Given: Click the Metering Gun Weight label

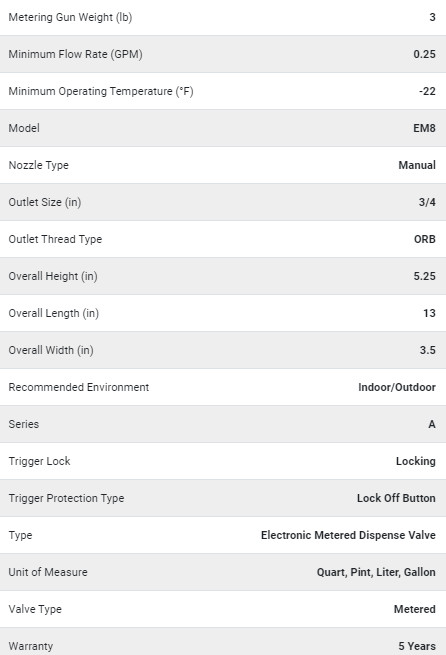Looking at the screenshot, I should click(70, 18).
